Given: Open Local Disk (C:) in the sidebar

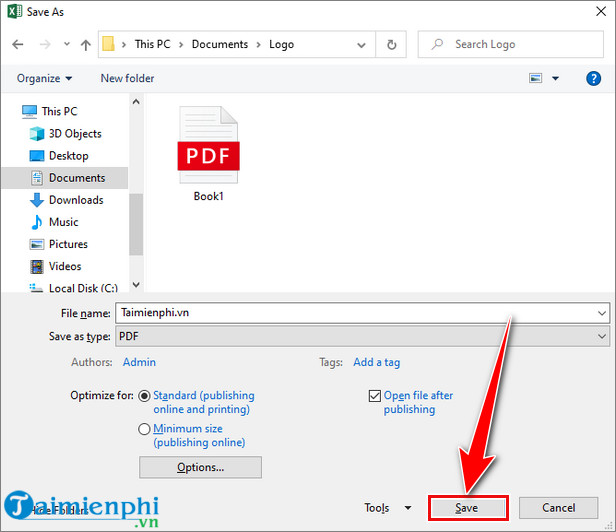Looking at the screenshot, I should 83,288.
